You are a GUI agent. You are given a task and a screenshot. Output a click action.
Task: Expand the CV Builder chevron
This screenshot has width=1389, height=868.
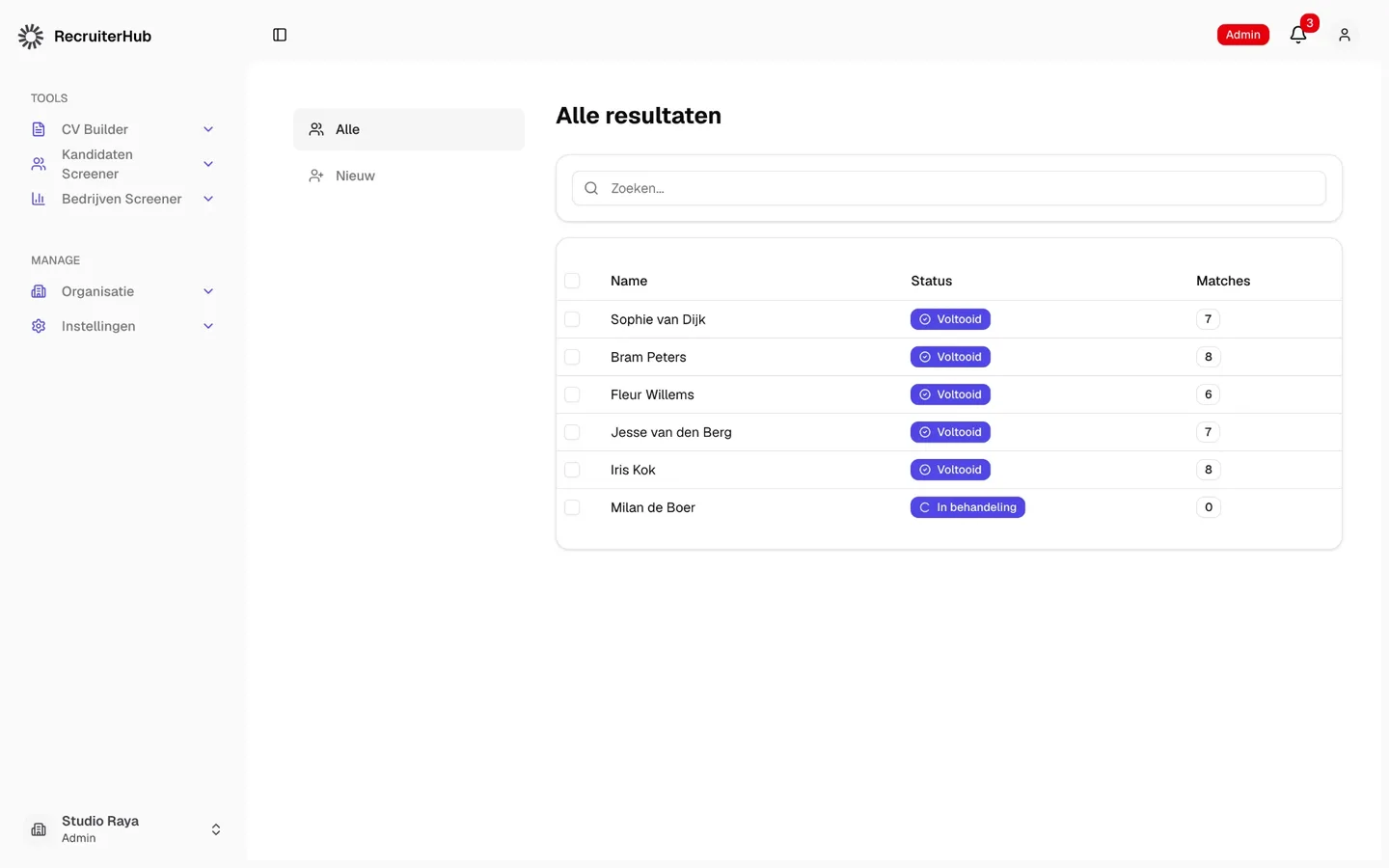[208, 129]
